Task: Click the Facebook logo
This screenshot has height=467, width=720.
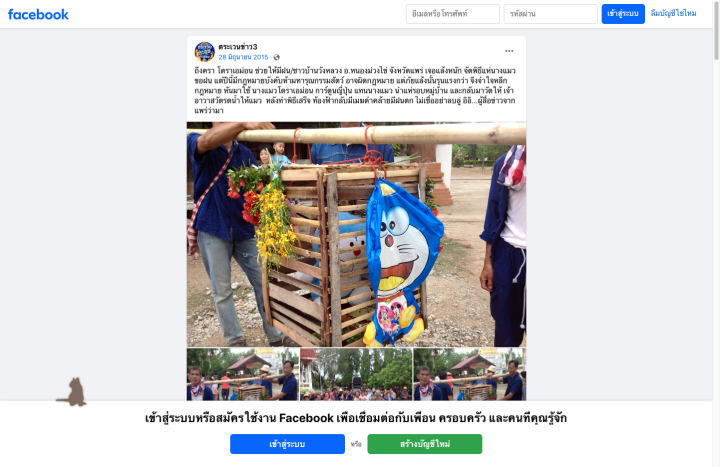Action: 38,14
